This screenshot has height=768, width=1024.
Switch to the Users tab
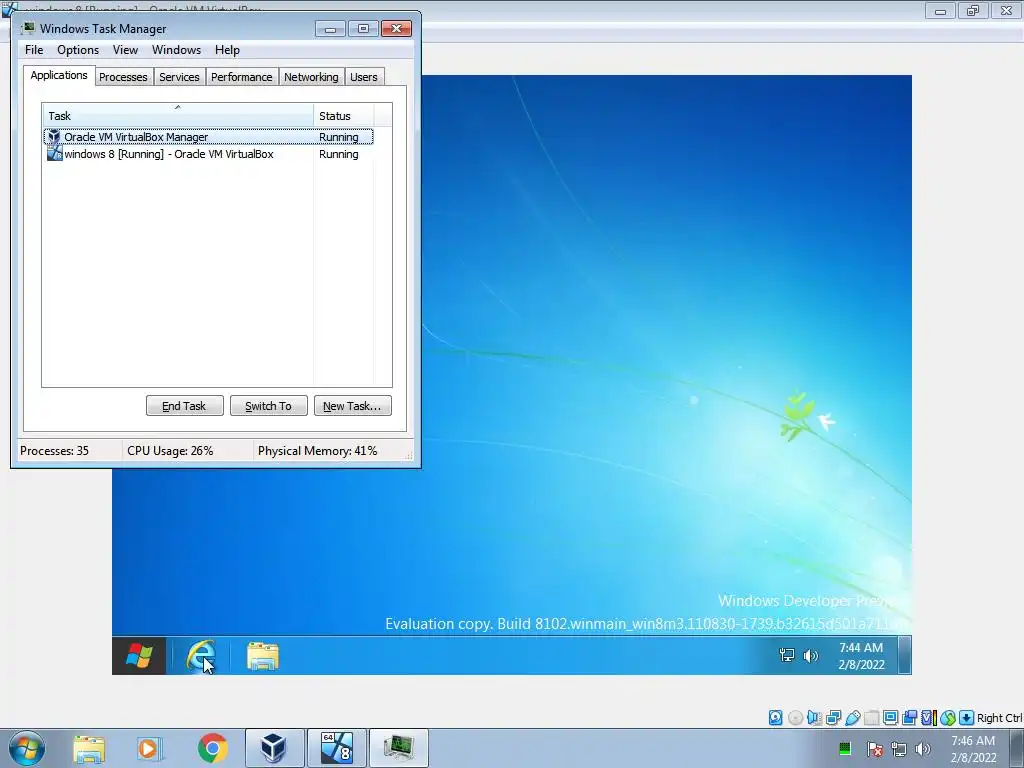pyautogui.click(x=364, y=77)
